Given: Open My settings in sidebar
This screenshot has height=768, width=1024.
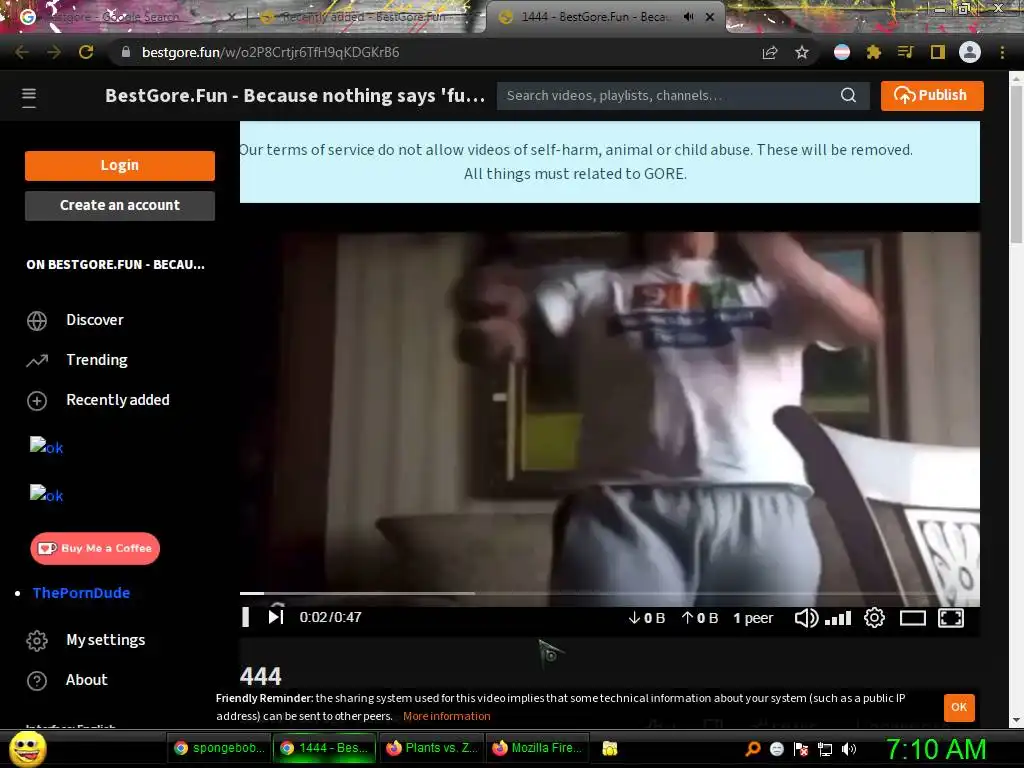Looking at the screenshot, I should [105, 640].
